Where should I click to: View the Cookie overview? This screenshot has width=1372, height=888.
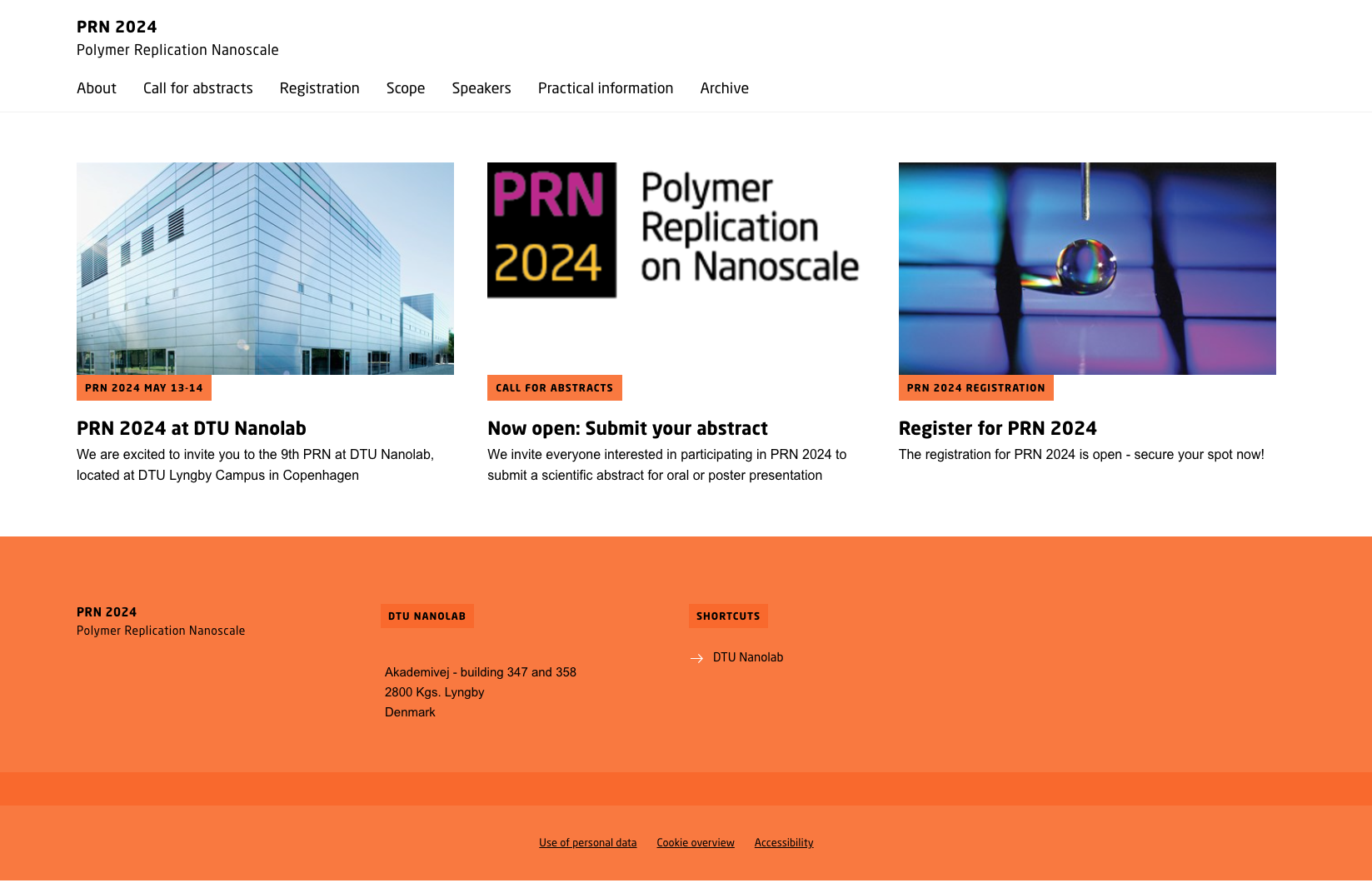[x=696, y=842]
